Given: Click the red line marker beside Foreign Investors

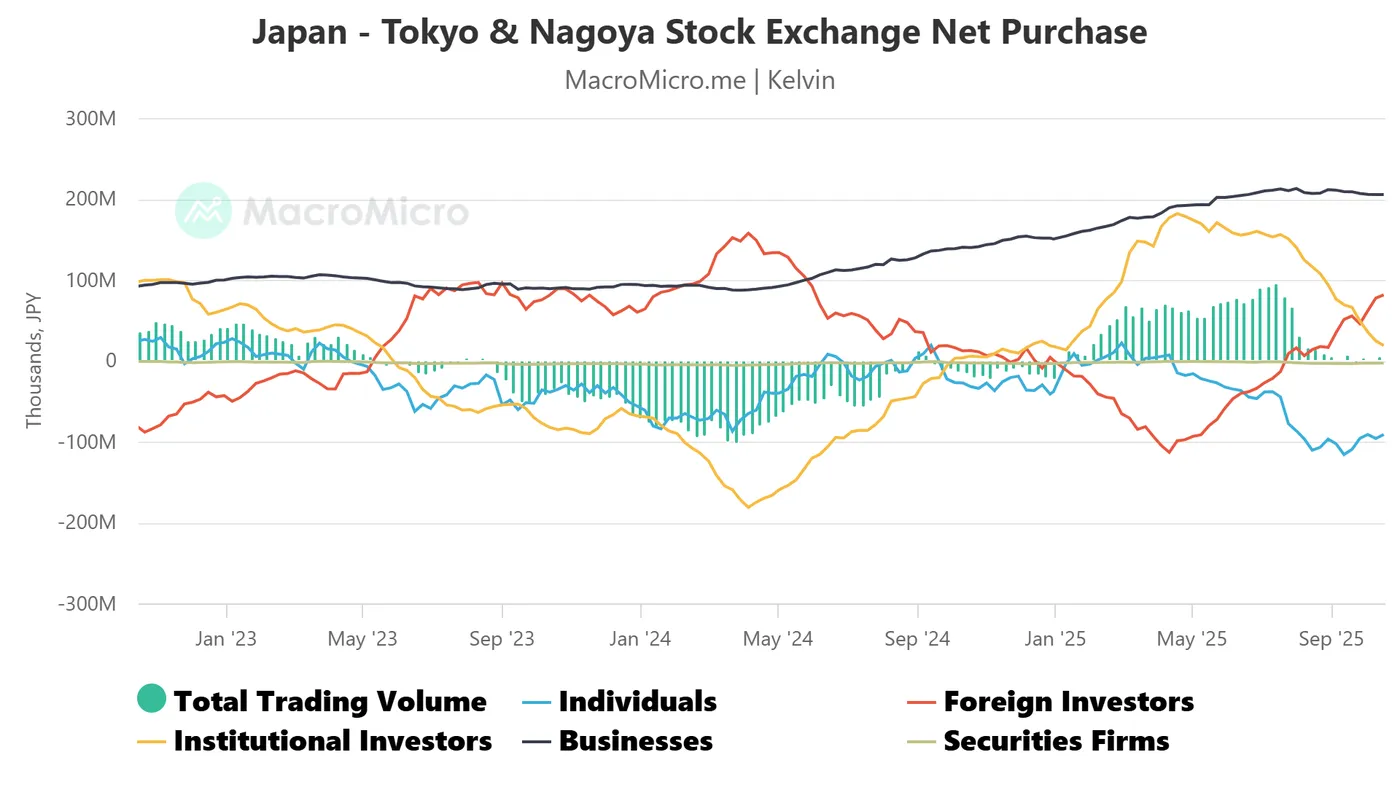Looking at the screenshot, I should point(921,702).
